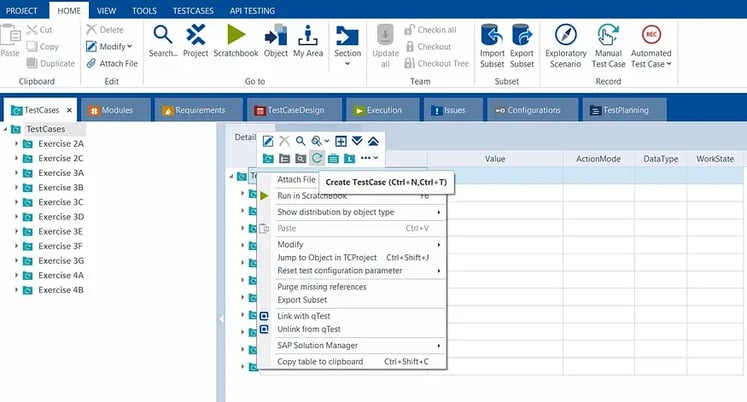The image size is (747, 402).
Task: Choose Link with qTest menu entry
Action: (353, 316)
